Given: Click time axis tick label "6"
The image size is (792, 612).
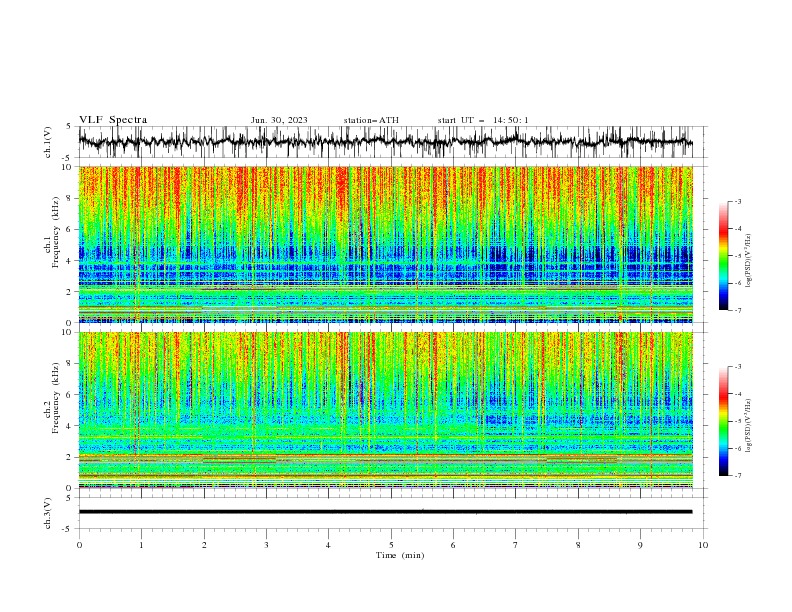Looking at the screenshot, I should click(x=453, y=545).
